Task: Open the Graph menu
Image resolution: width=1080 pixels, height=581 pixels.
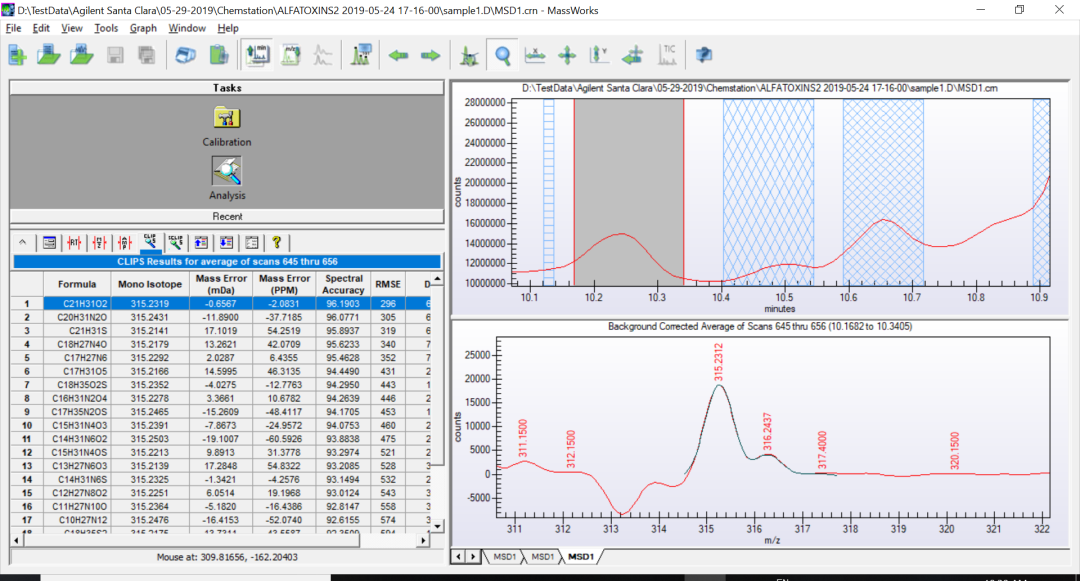Action: pyautogui.click(x=143, y=28)
